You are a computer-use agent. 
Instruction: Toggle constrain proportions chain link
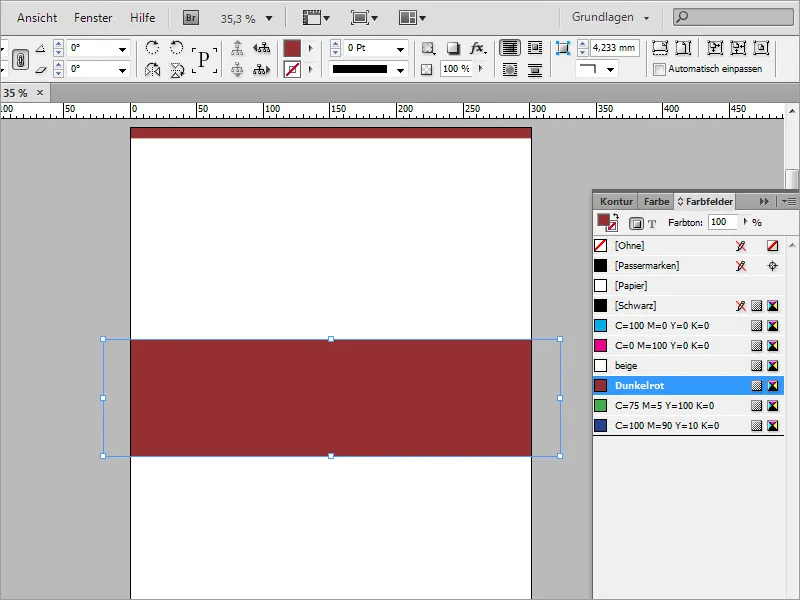coord(20,60)
